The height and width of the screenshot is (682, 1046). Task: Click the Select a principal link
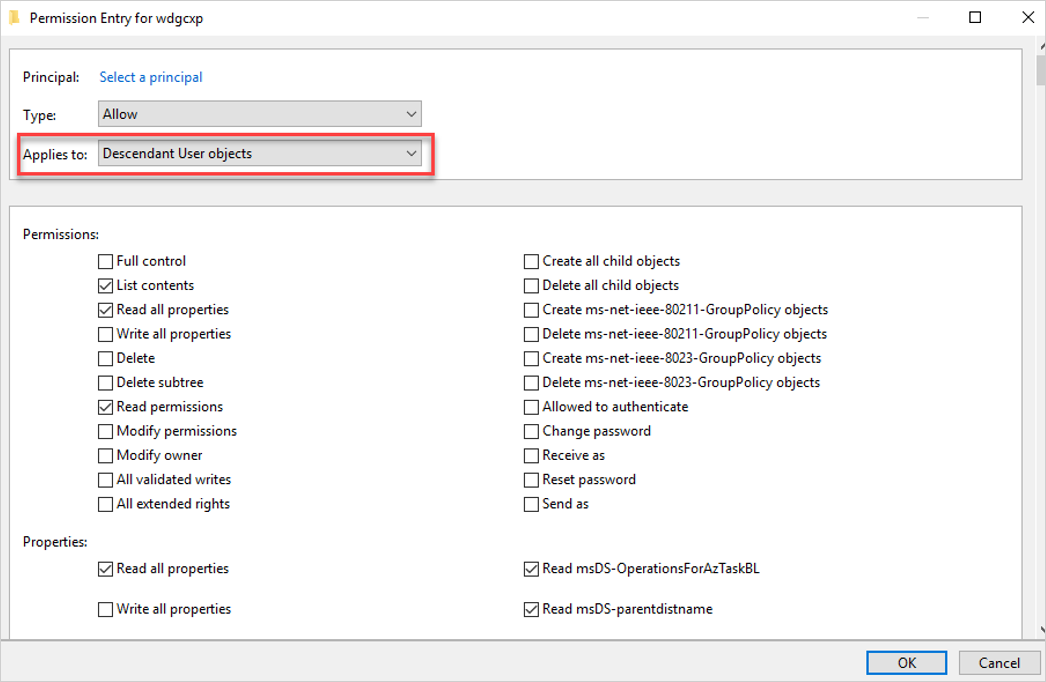(x=151, y=77)
